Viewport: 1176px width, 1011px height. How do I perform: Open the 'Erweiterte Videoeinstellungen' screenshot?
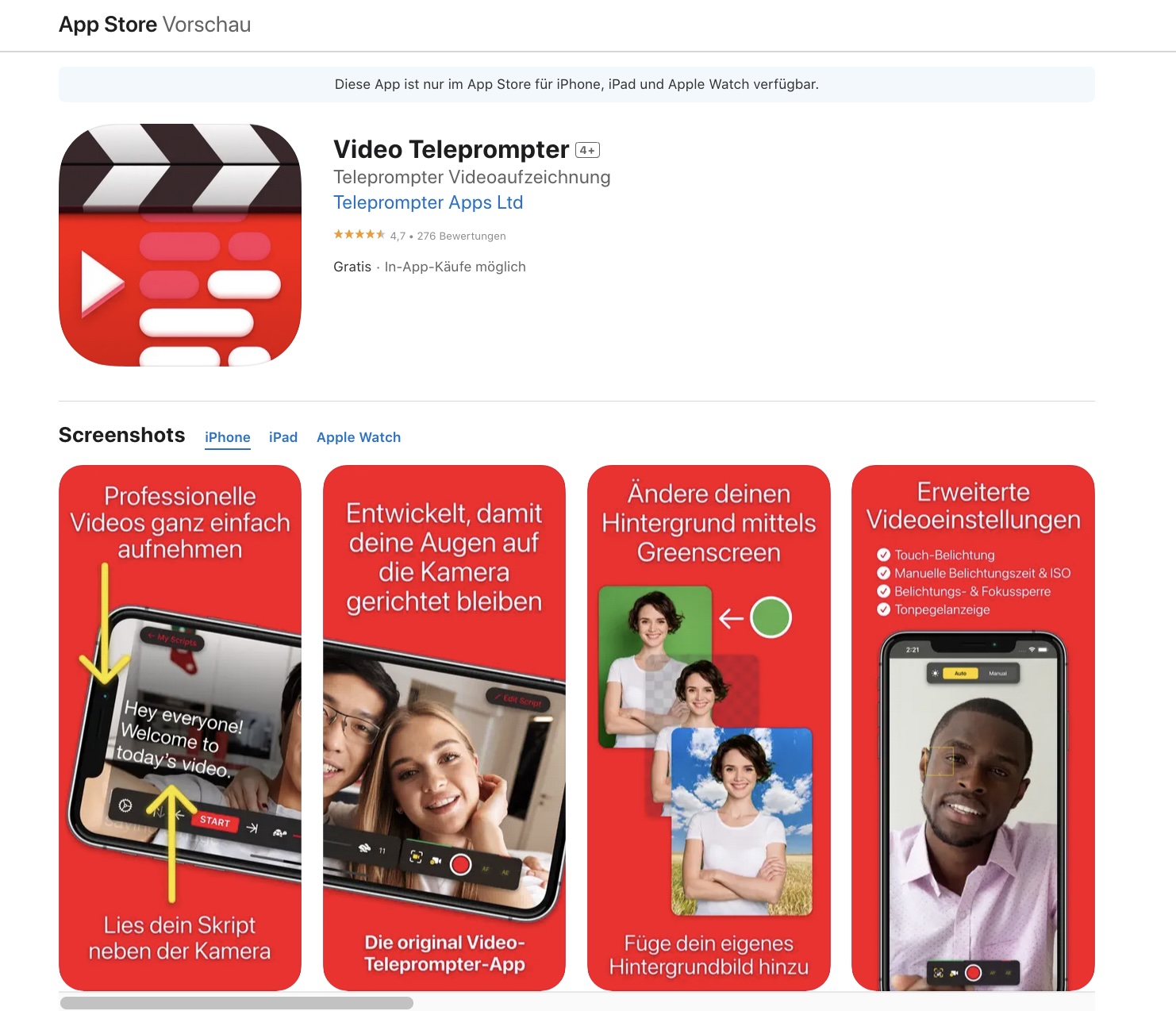point(973,728)
